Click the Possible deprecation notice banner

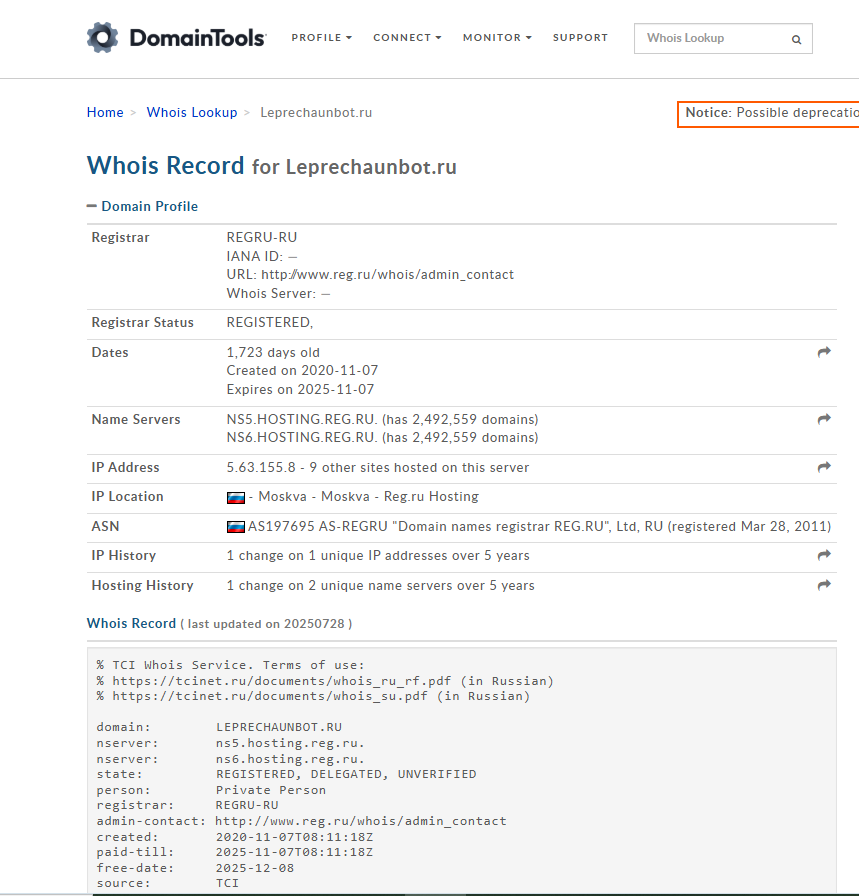(768, 114)
